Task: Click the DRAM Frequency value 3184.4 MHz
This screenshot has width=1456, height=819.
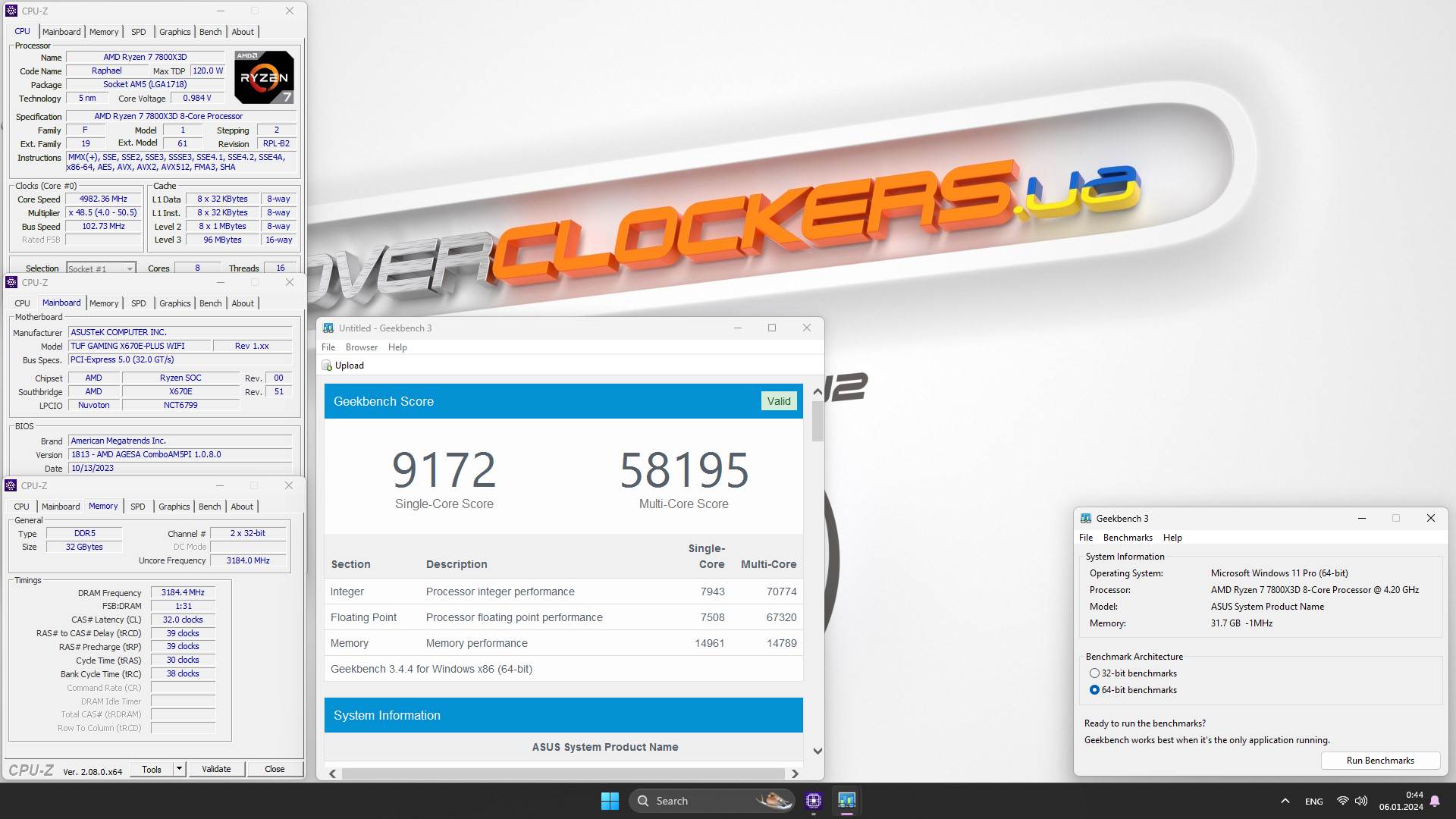Action: pos(183,593)
